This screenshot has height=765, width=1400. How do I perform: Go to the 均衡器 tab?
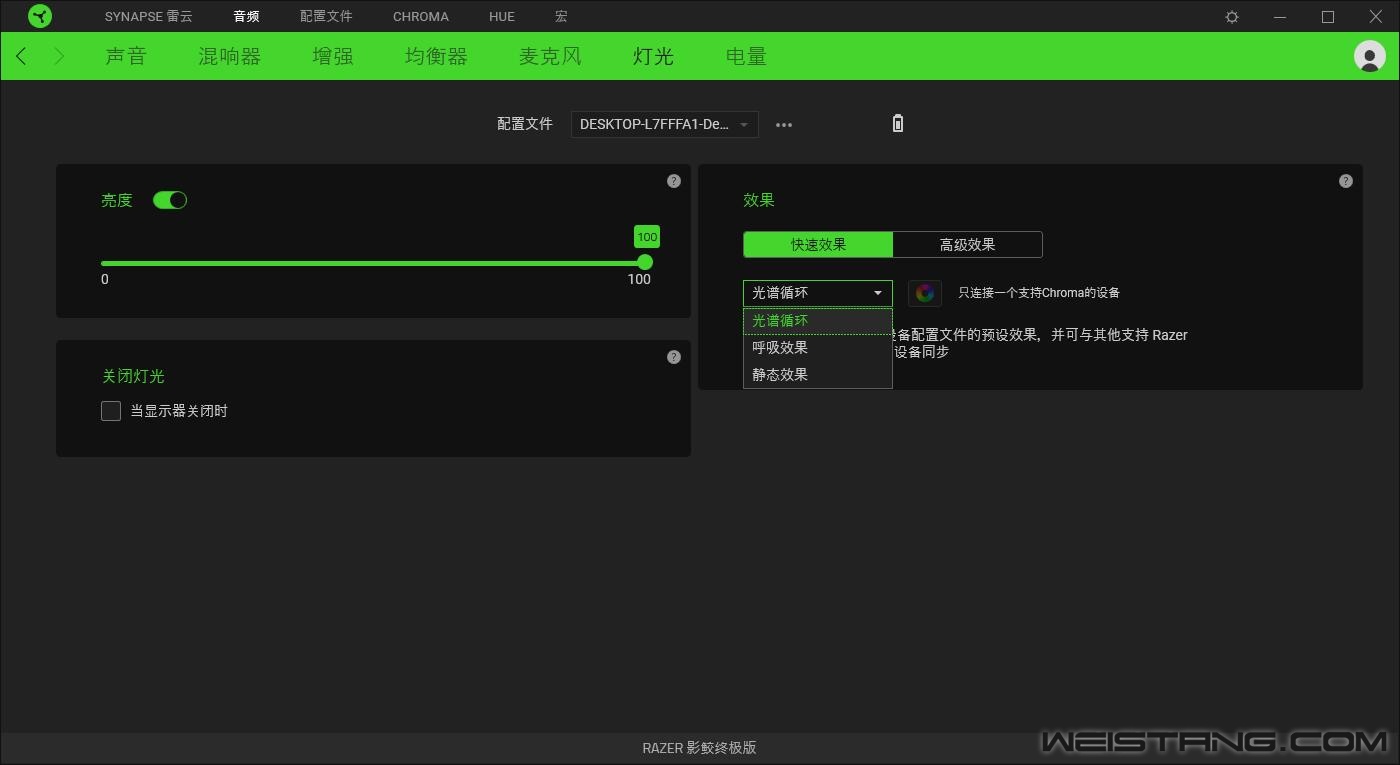[x=436, y=56]
